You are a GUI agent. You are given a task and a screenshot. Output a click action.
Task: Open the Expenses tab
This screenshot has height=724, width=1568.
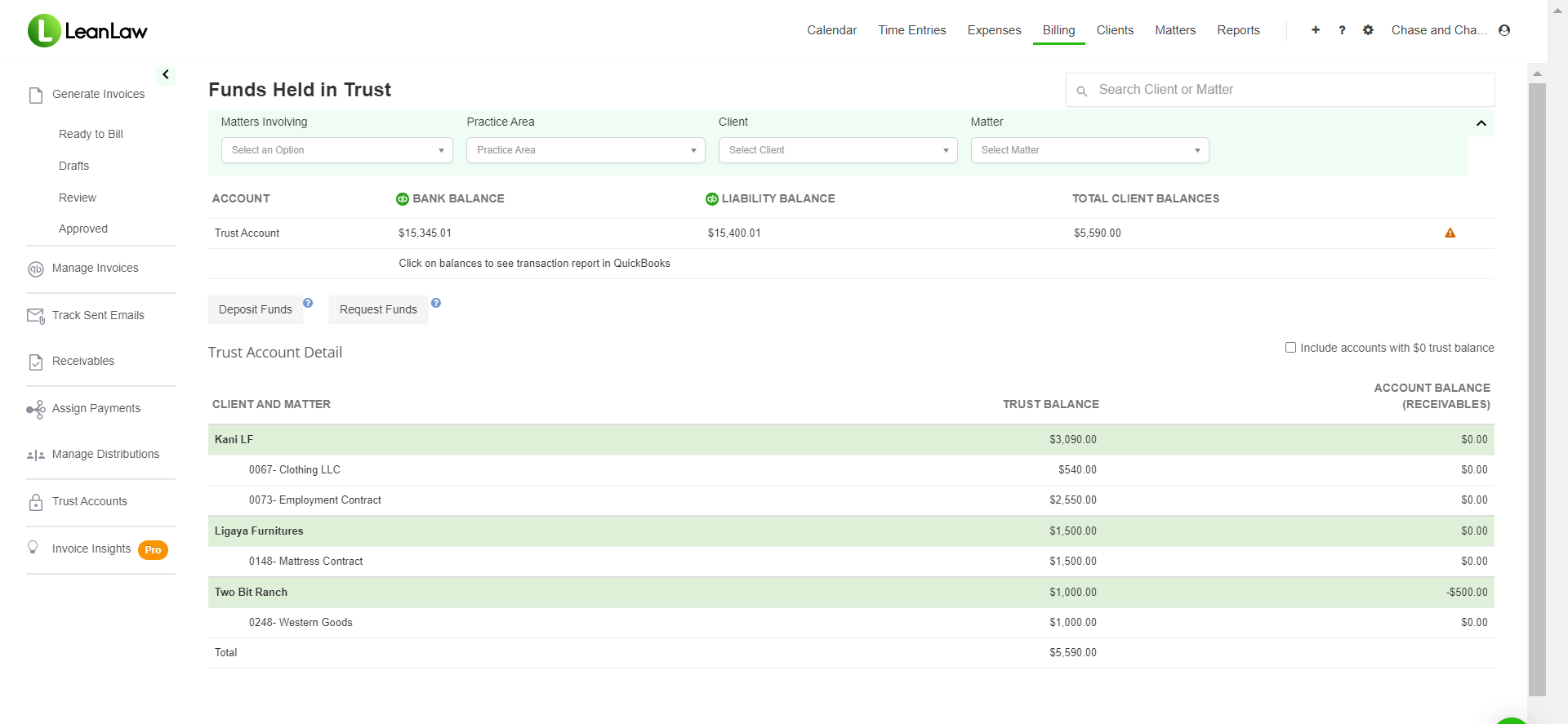click(x=994, y=30)
